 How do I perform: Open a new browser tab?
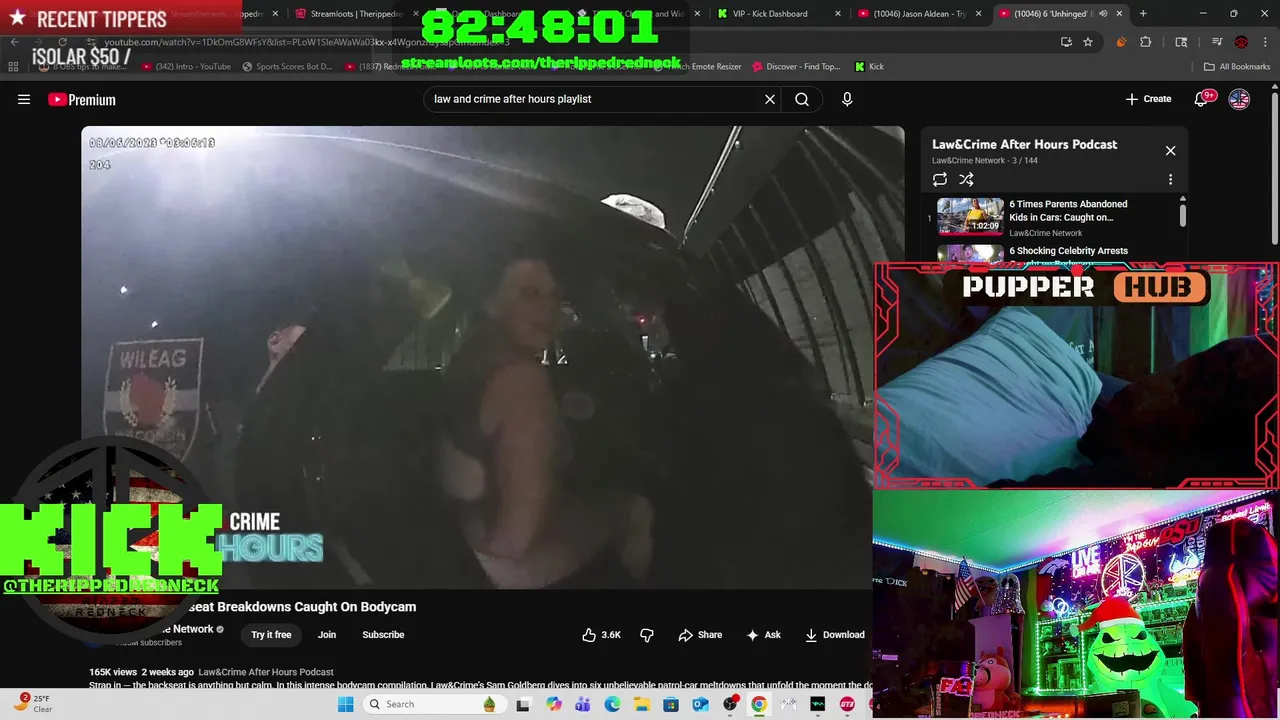pyautogui.click(x=1143, y=14)
